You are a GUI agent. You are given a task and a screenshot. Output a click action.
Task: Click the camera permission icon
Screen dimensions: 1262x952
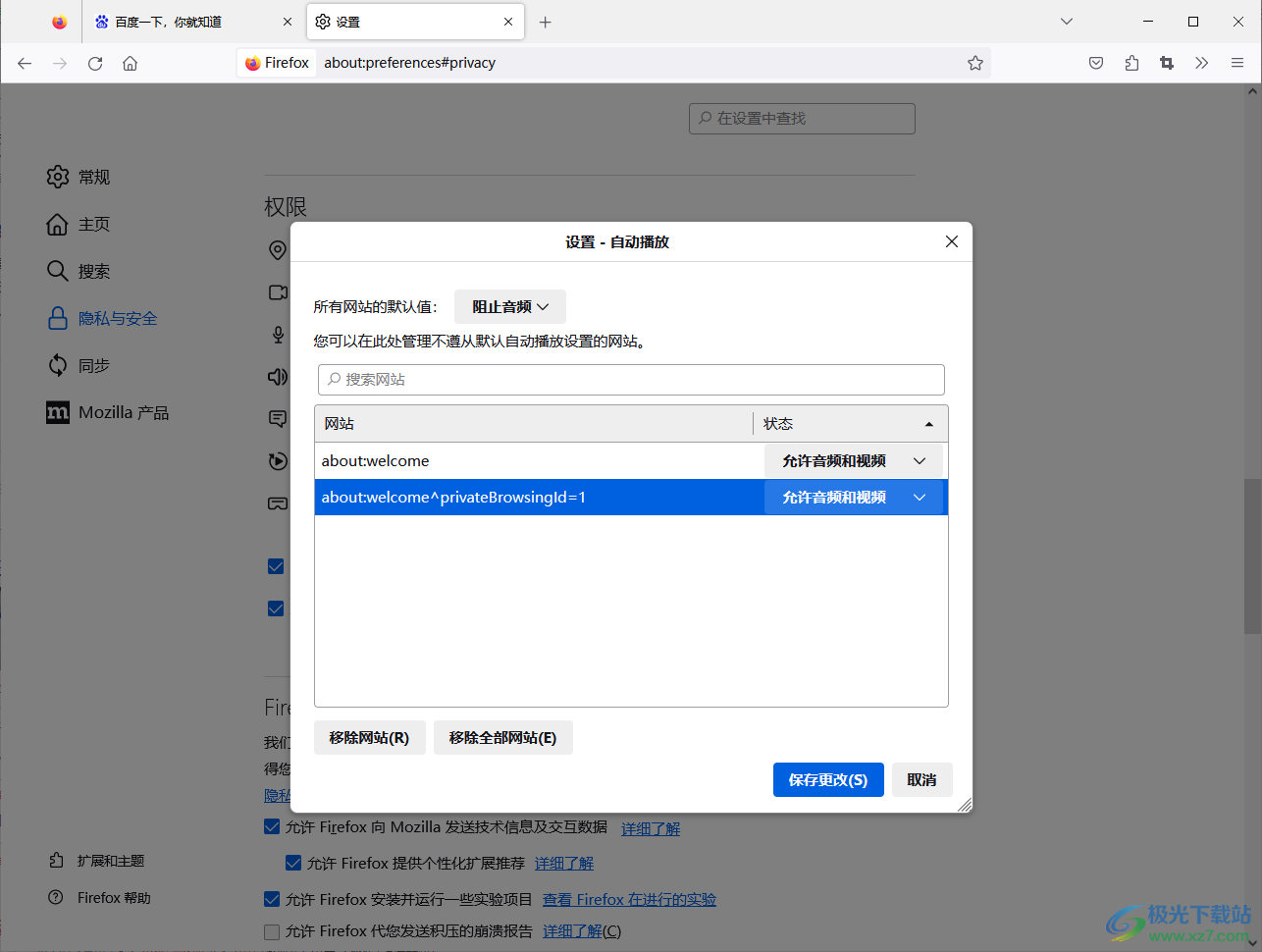(278, 292)
